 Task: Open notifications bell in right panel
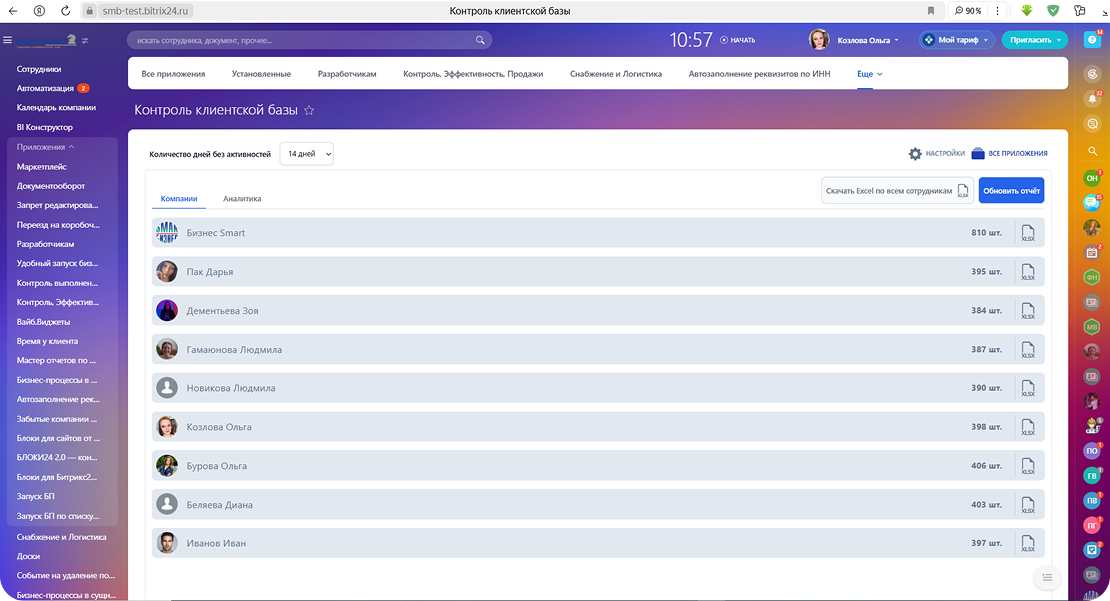pos(1092,99)
